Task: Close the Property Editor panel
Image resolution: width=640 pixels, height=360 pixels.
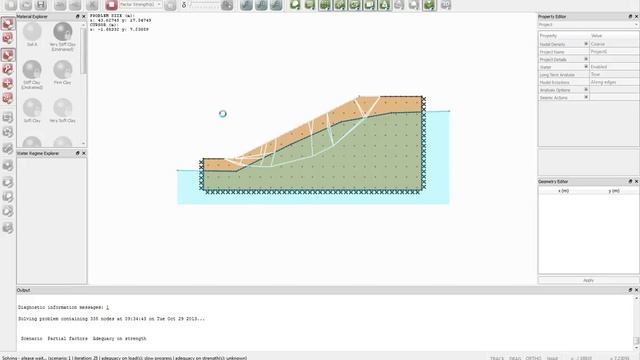Action: pyautogui.click(x=636, y=16)
